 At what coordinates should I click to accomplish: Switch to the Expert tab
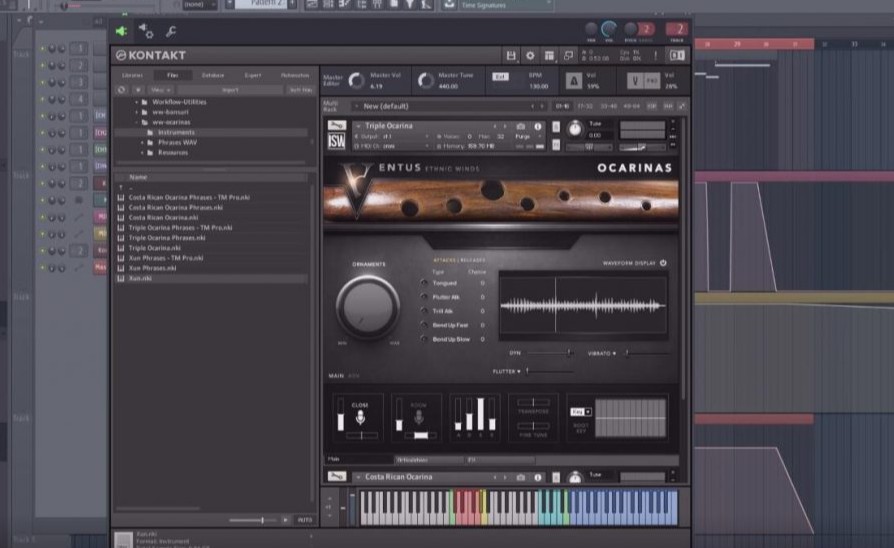tap(253, 75)
